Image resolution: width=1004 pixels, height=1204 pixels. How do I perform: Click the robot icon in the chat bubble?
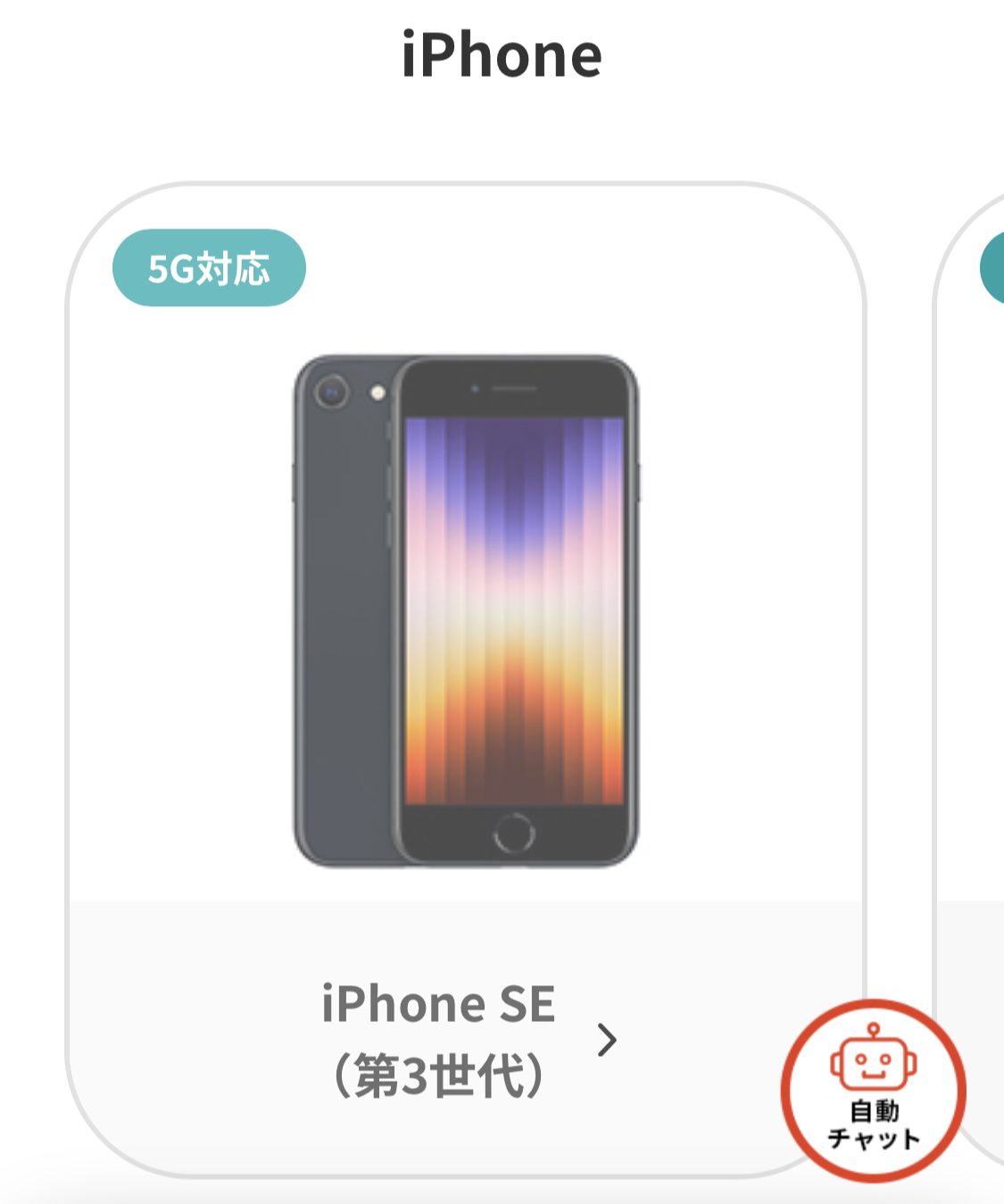click(873, 1058)
